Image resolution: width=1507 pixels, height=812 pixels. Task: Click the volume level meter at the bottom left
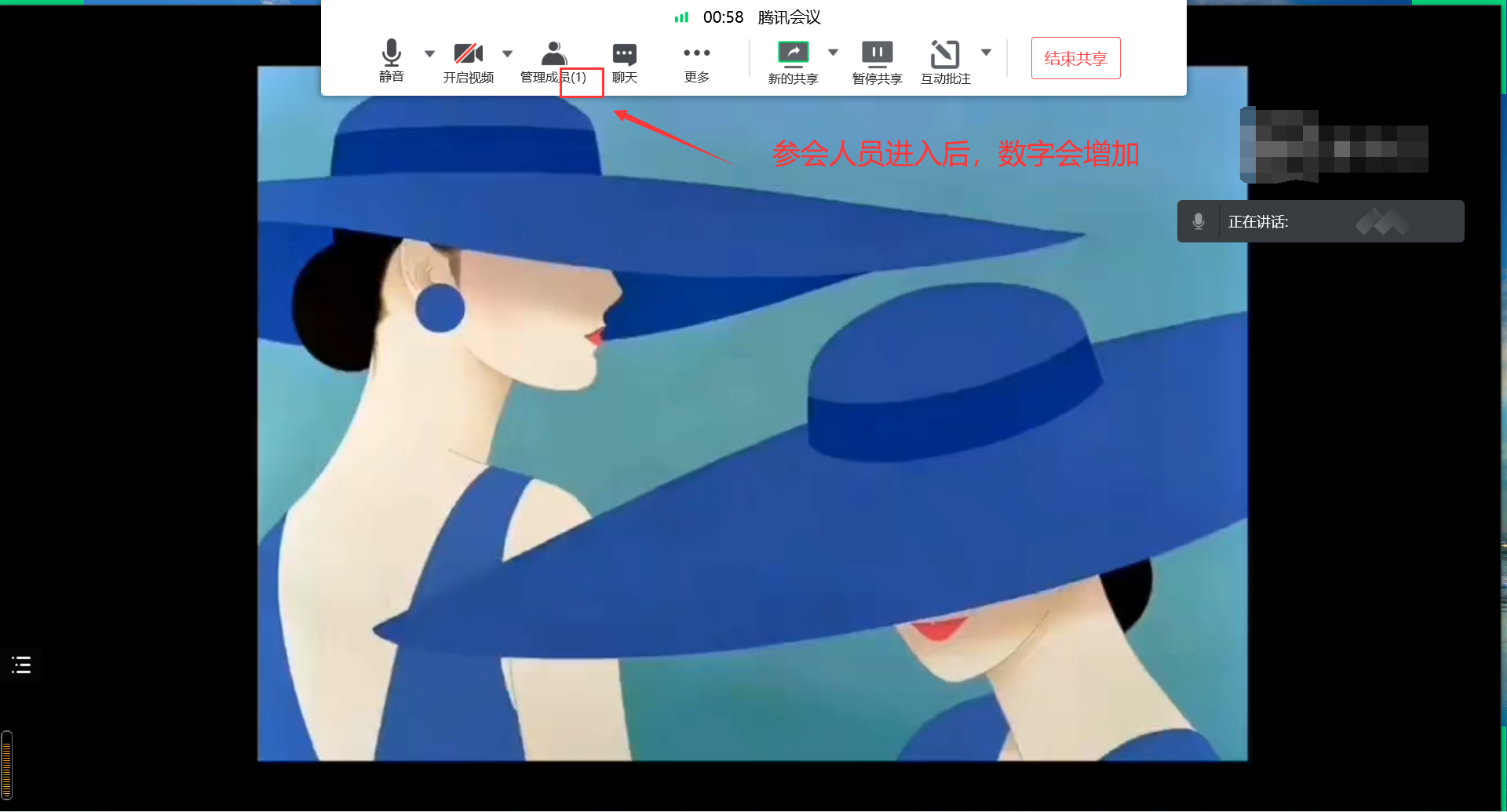[7, 765]
